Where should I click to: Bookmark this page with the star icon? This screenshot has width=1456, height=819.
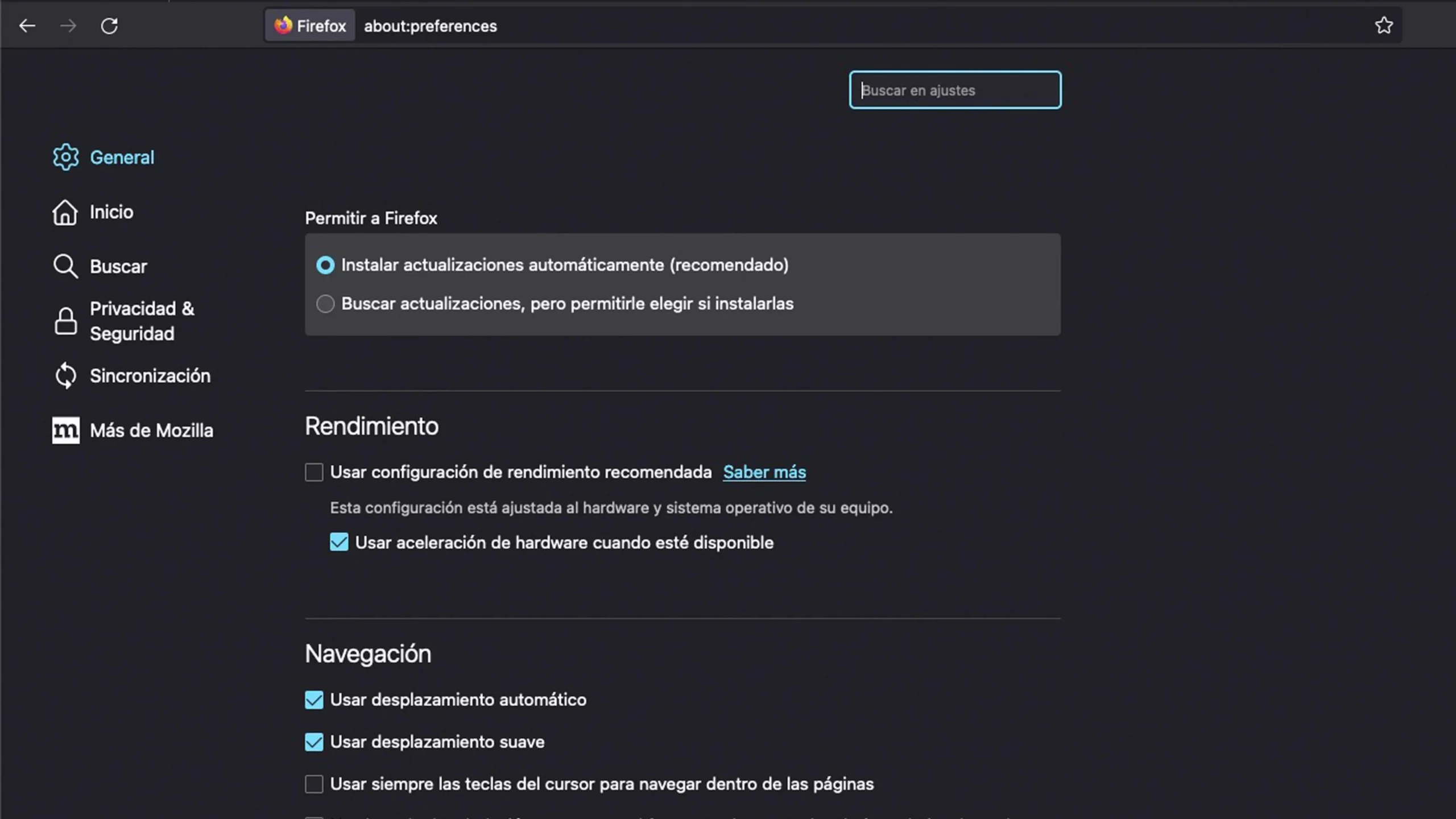tap(1384, 26)
